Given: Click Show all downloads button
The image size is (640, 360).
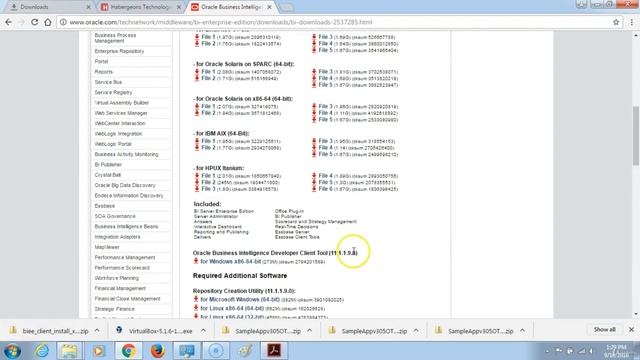Looking at the screenshot, I should [x=604, y=329].
